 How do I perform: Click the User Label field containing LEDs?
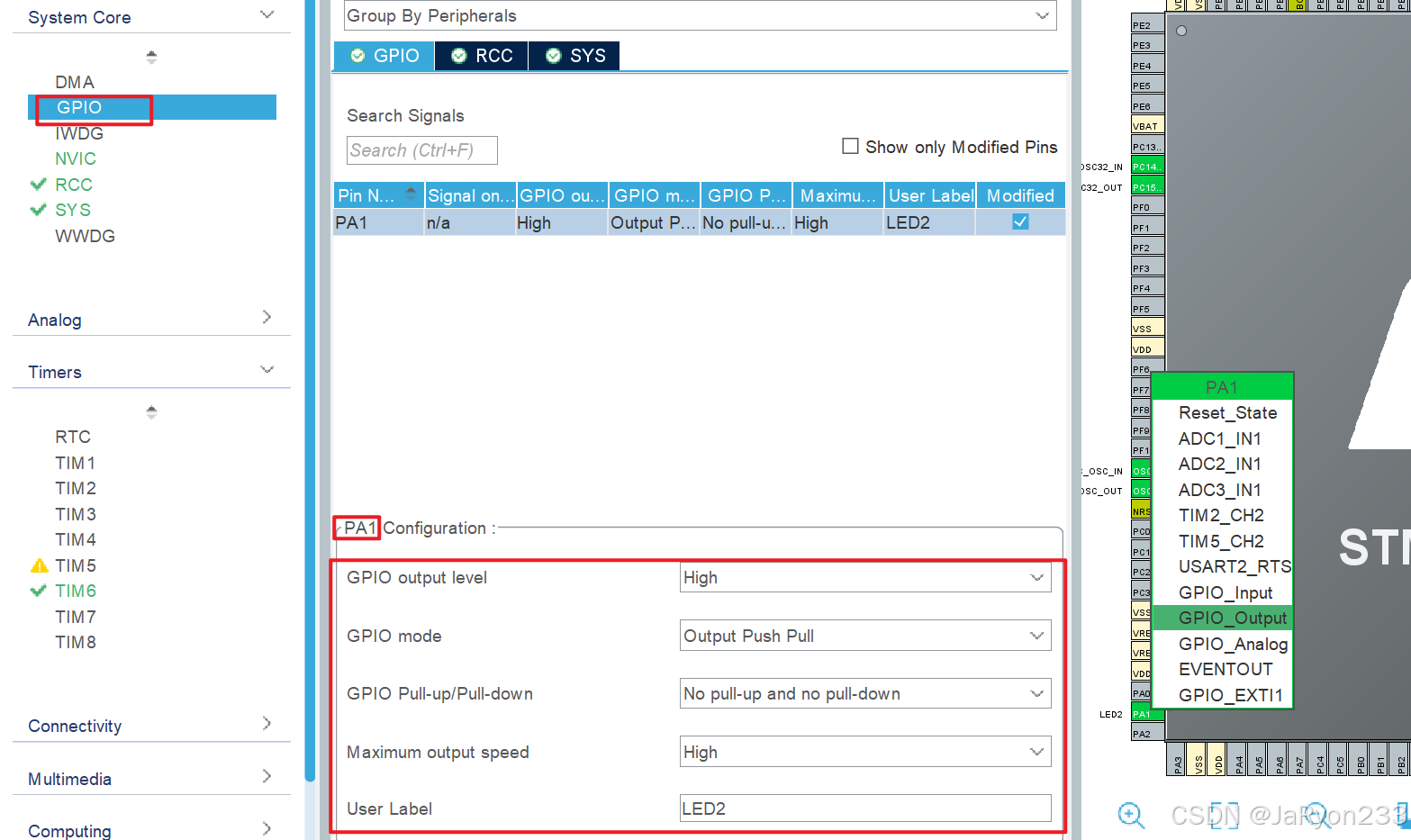point(865,808)
